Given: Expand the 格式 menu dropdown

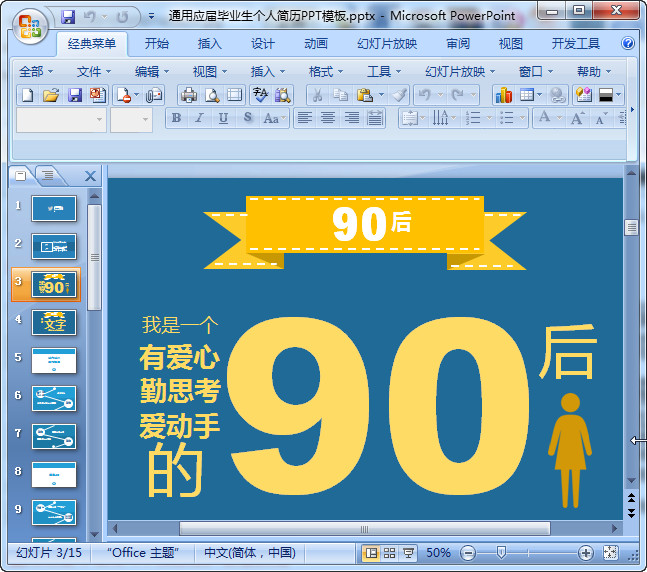Looking at the screenshot, I should [x=326, y=72].
